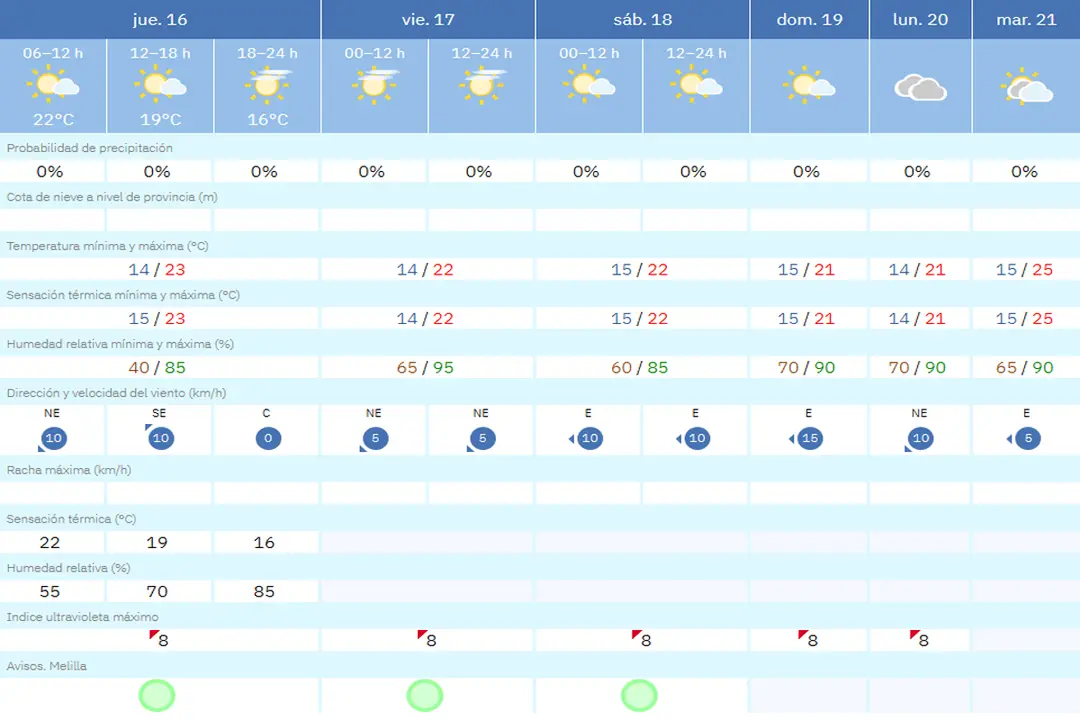The height and width of the screenshot is (720, 1080).
Task: Click the sensación térmica value 22
Action: click(x=50, y=542)
